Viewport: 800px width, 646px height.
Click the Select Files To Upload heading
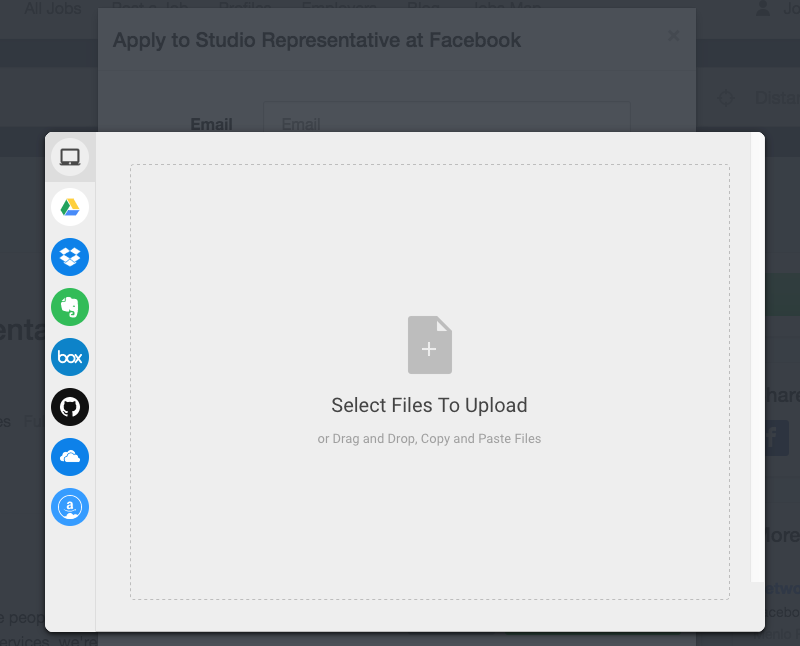[x=429, y=405]
